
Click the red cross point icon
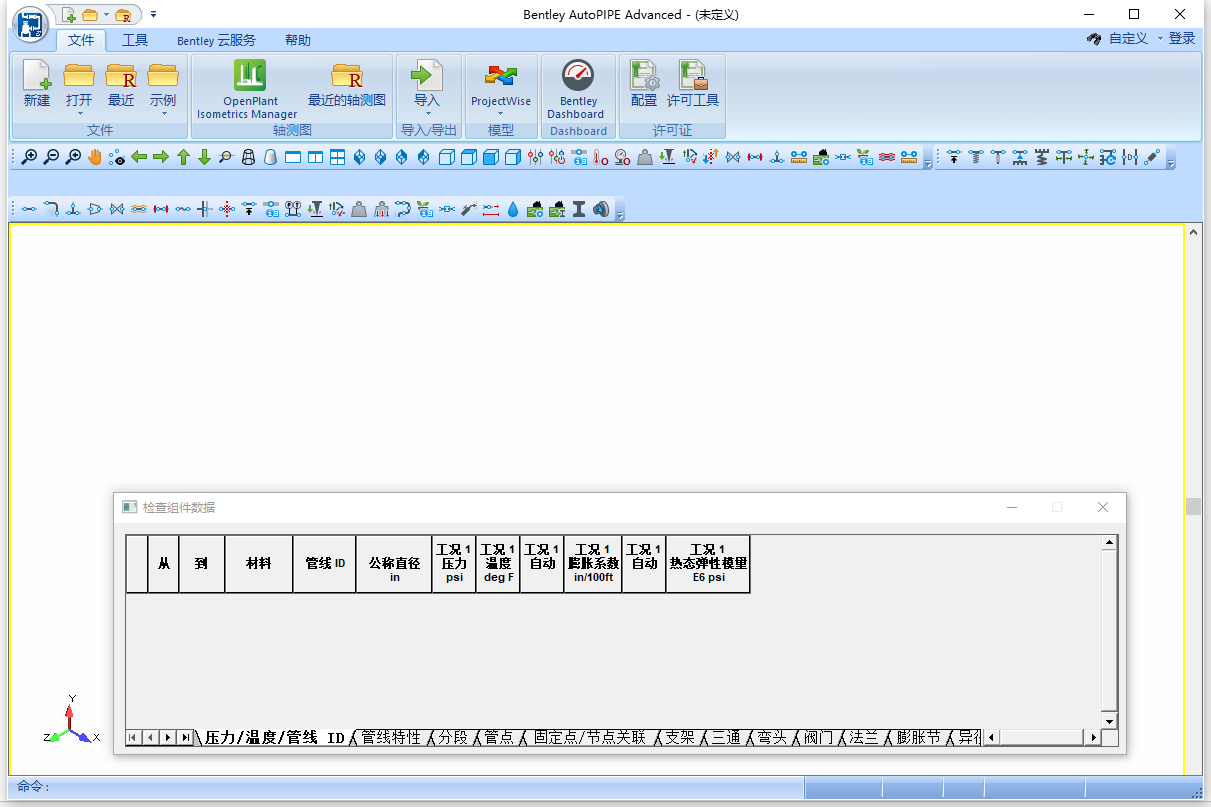coord(227,209)
